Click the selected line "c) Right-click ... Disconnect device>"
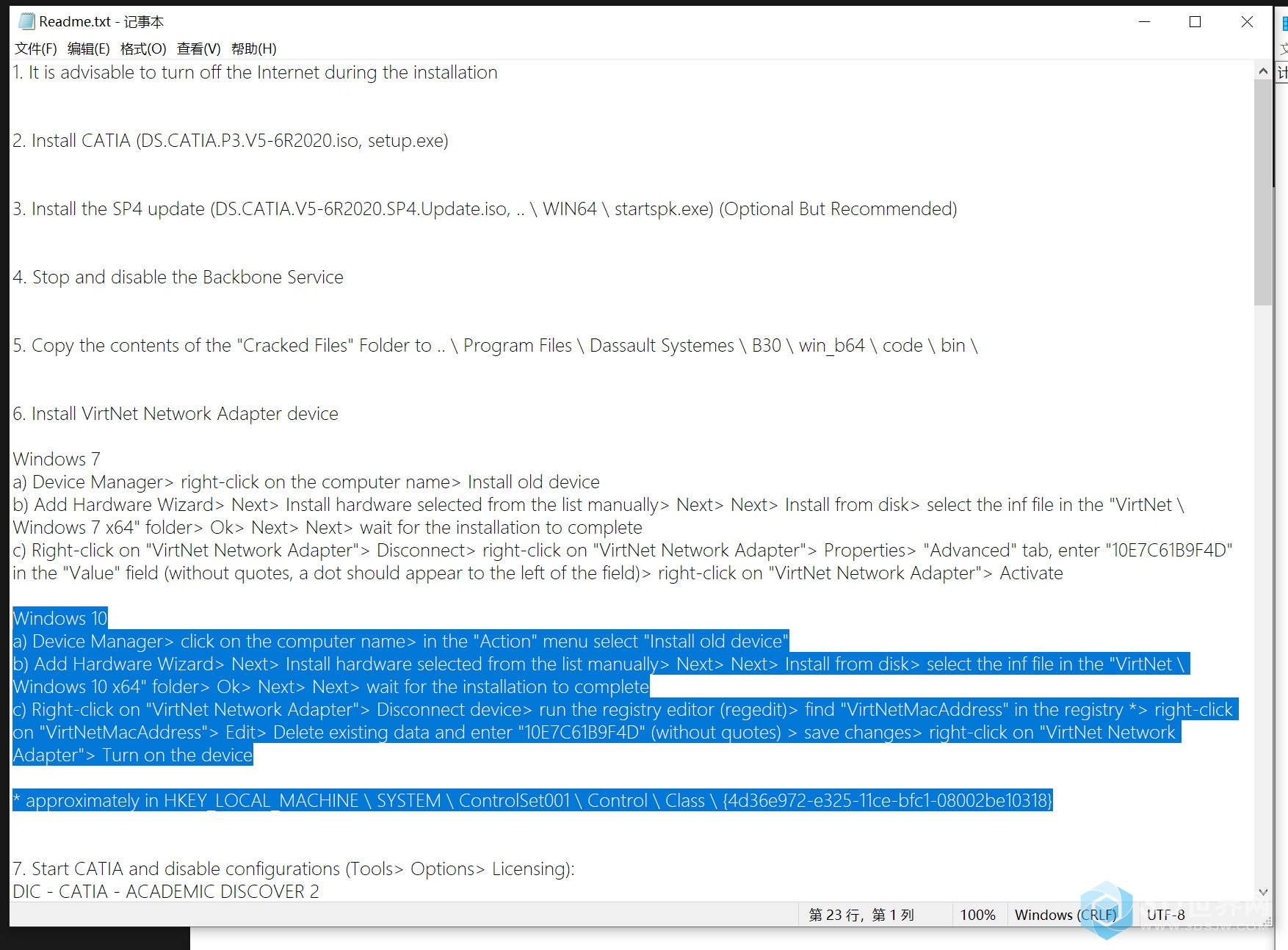Screen dimensions: 1288x950 click(x=625, y=710)
